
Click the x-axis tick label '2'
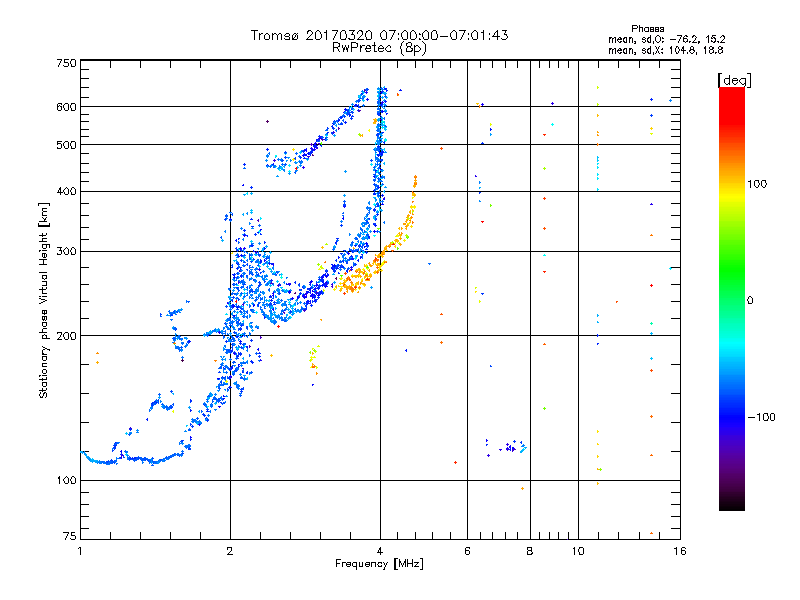coord(230,551)
